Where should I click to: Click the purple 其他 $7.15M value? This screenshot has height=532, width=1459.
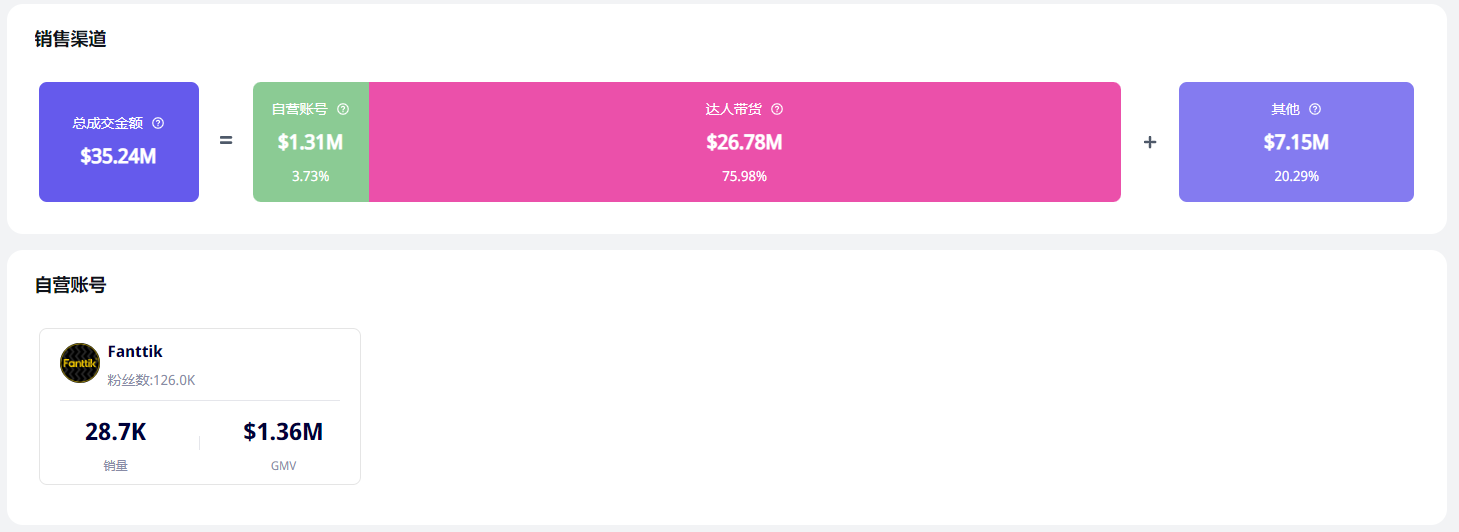point(1296,142)
